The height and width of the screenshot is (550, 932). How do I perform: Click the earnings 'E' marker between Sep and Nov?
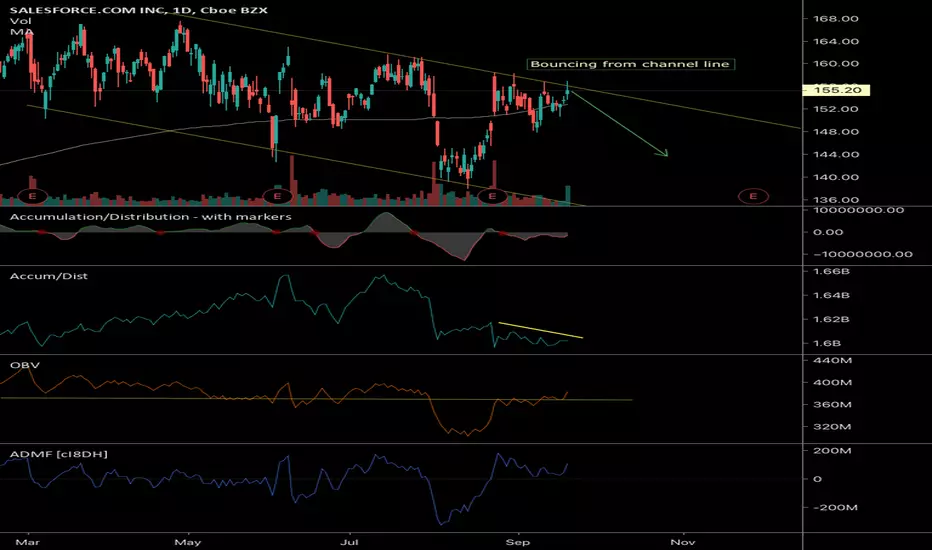click(x=753, y=196)
